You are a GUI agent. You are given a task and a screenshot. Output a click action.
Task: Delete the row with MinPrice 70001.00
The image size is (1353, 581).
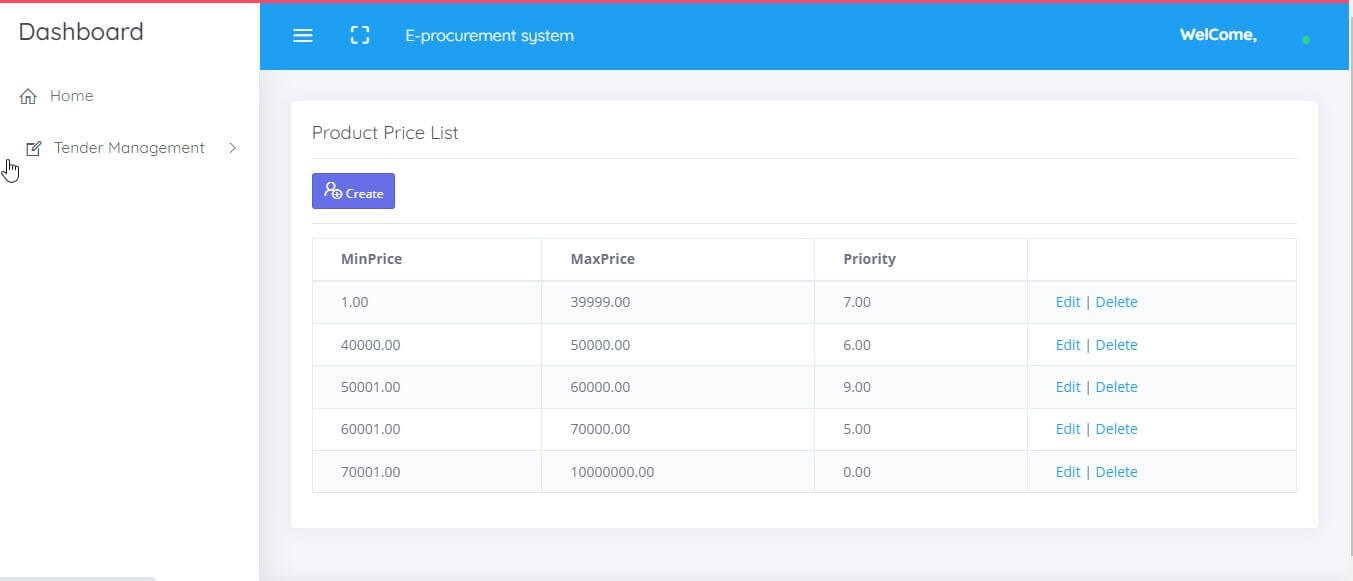click(x=1116, y=472)
